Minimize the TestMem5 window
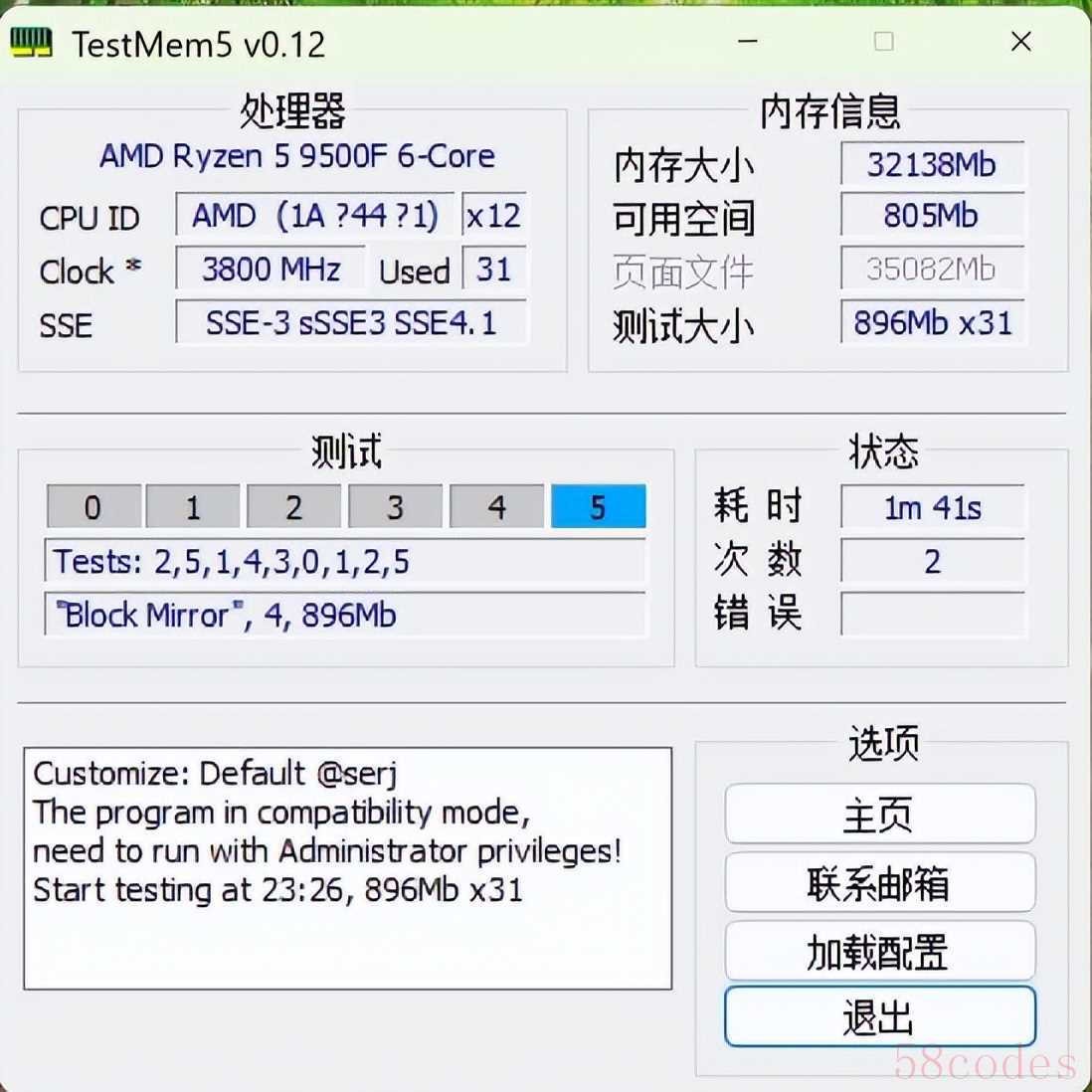Viewport: 1092px width, 1092px height. pyautogui.click(x=747, y=42)
